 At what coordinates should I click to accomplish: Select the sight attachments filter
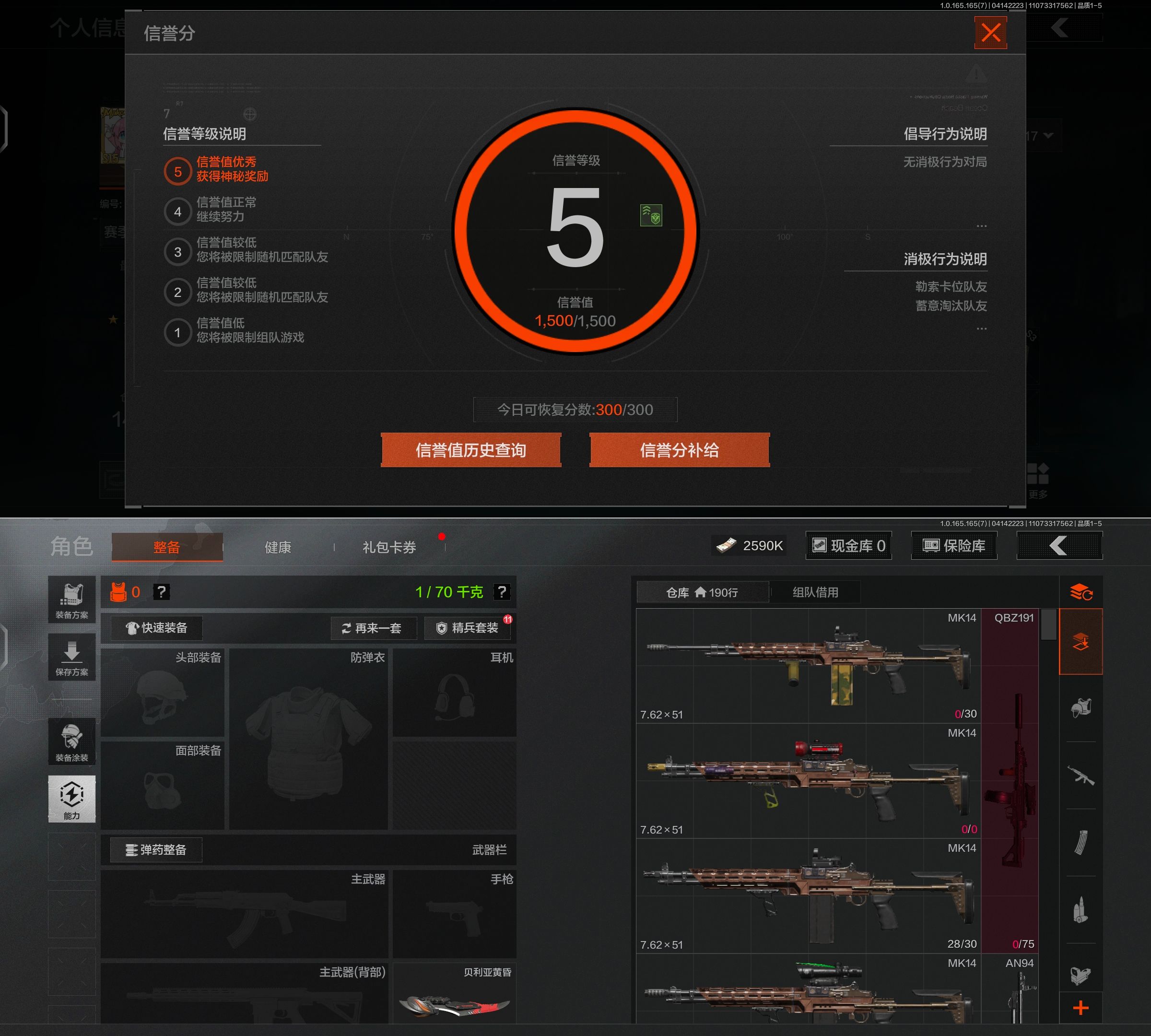[x=1081, y=976]
